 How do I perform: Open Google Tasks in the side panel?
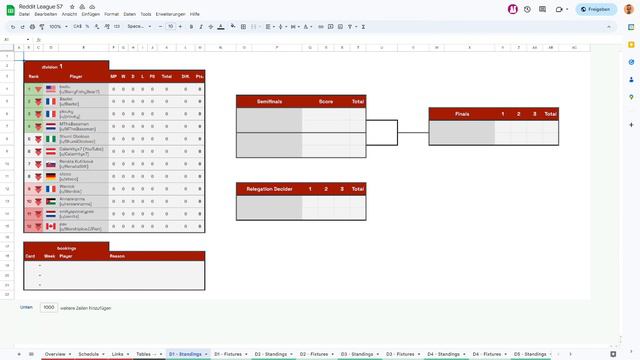(631, 62)
